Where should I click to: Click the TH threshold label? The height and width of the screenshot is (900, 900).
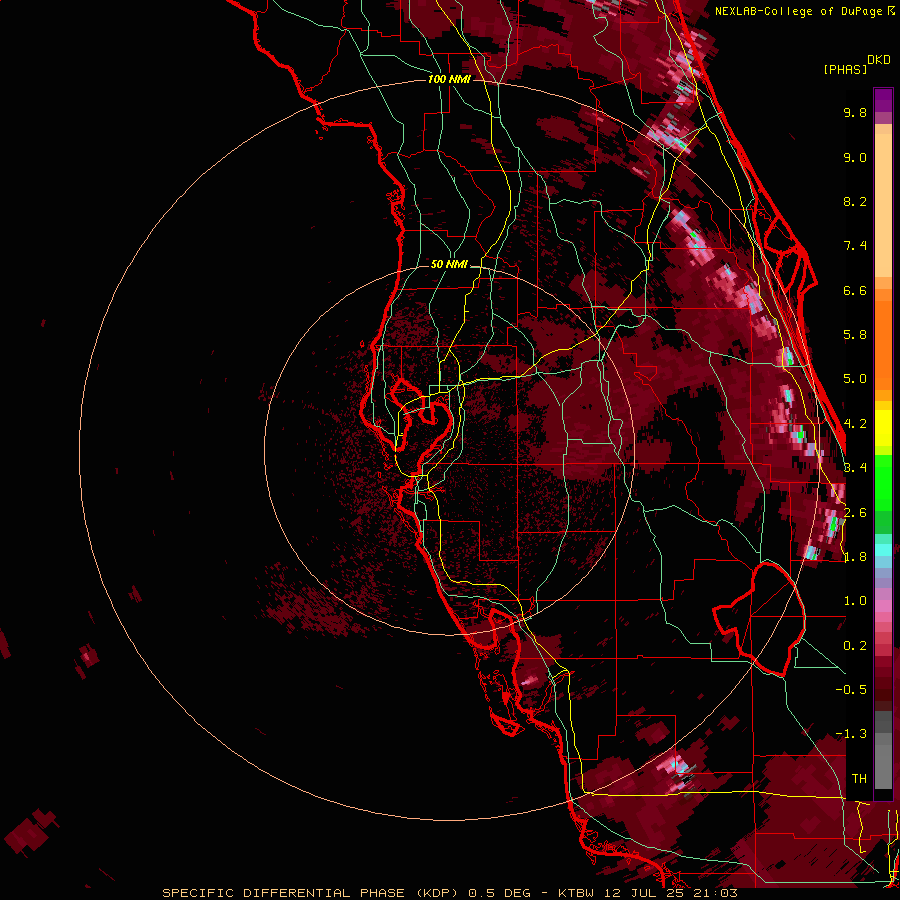click(x=859, y=779)
